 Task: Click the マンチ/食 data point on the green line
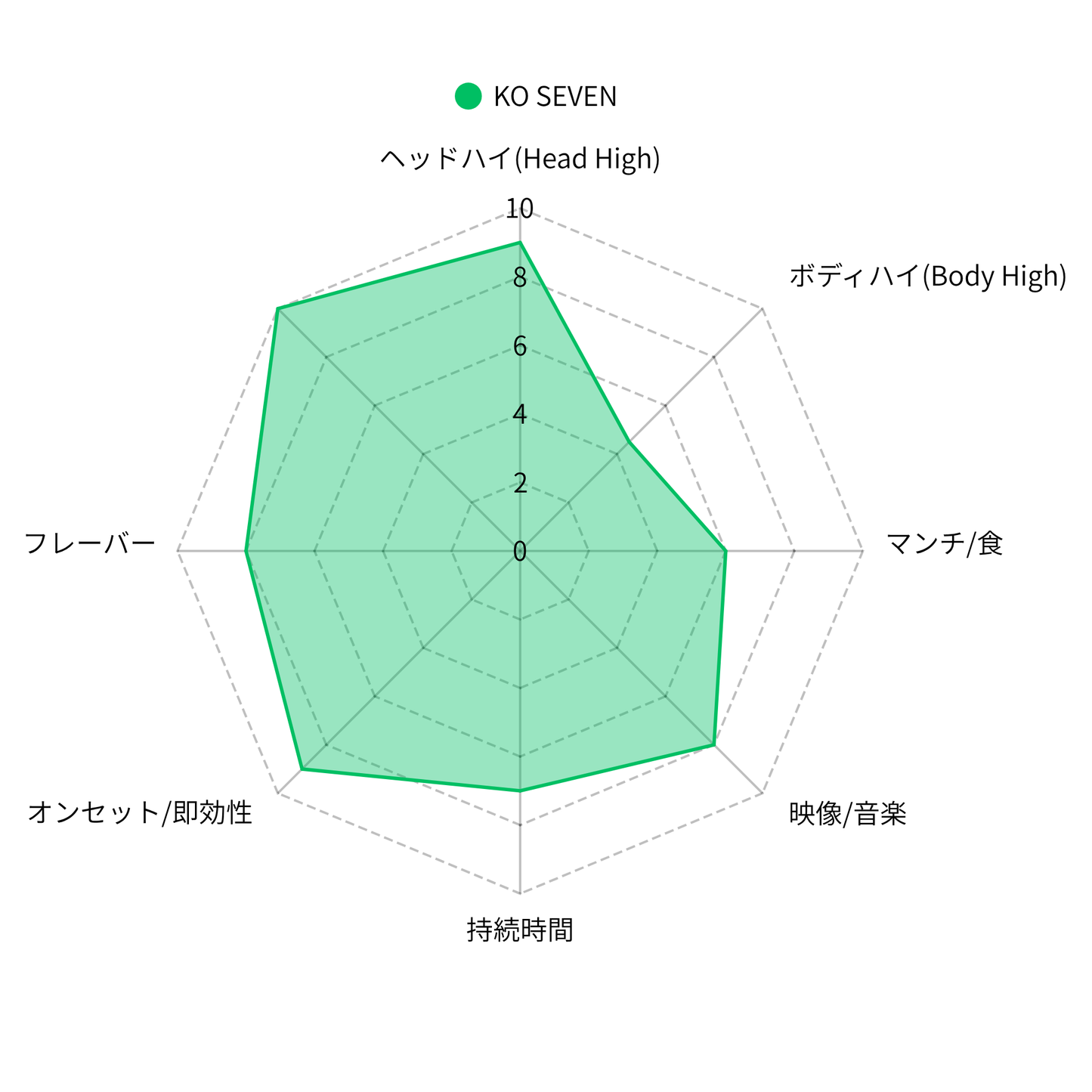pyautogui.click(x=725, y=551)
